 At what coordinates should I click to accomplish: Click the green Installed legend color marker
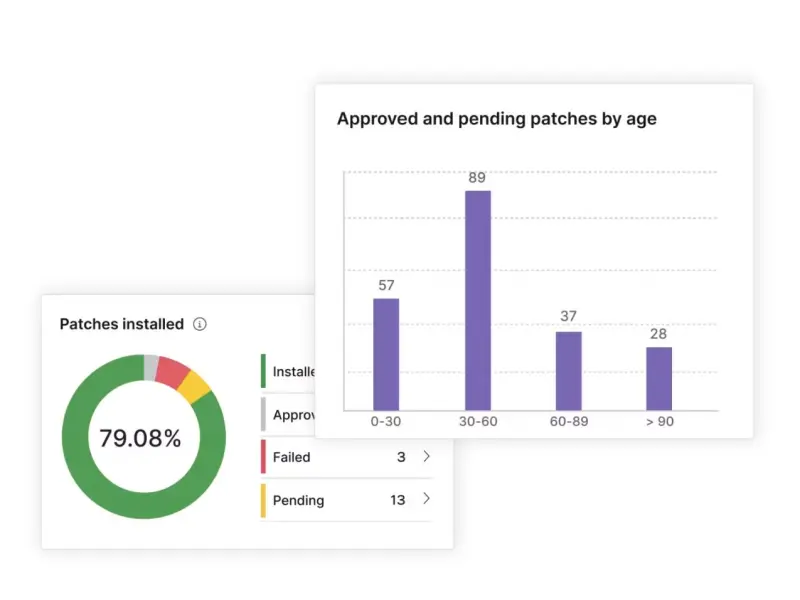(x=263, y=371)
